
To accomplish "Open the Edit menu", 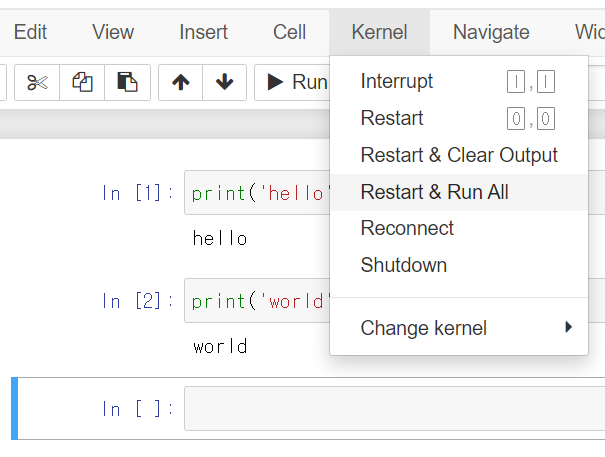I will pos(30,32).
